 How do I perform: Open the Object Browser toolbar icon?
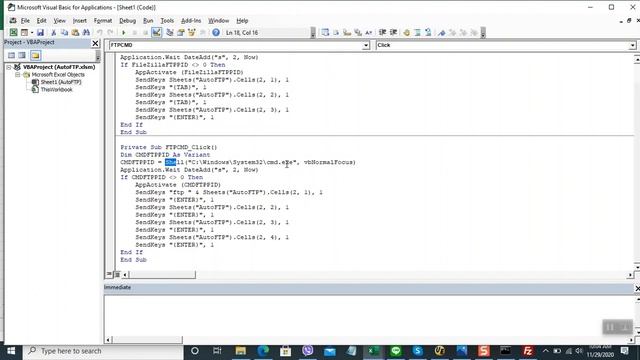tap(191, 33)
